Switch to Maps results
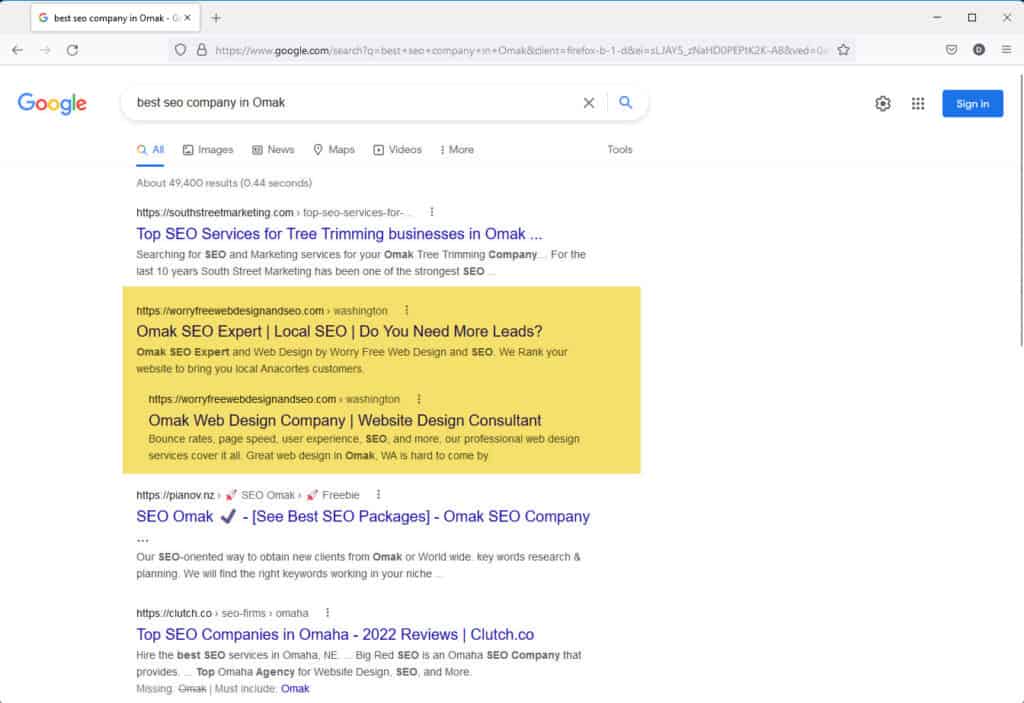 click(x=334, y=150)
